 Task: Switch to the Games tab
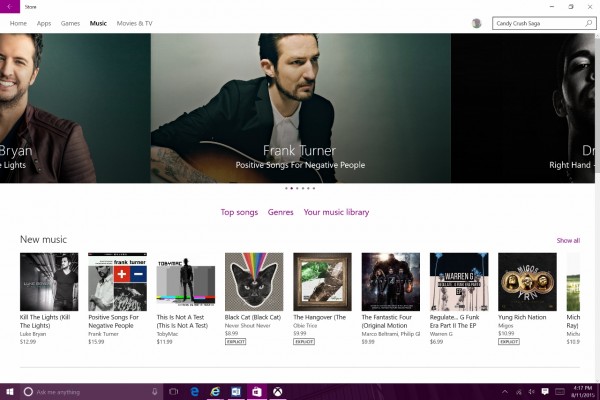point(70,23)
